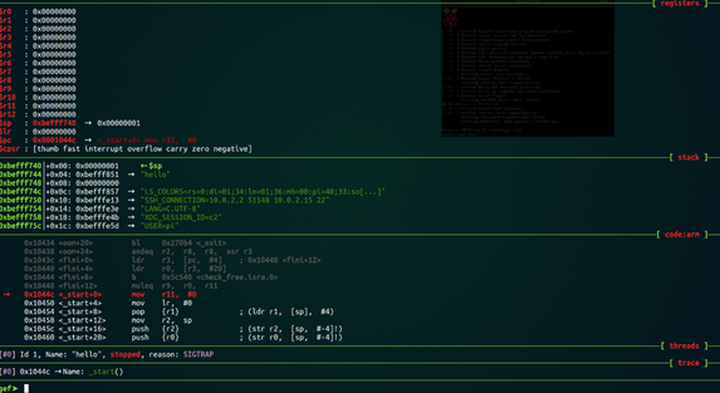Click the threads section header label
This screenshot has height=393, width=720.
684,346
